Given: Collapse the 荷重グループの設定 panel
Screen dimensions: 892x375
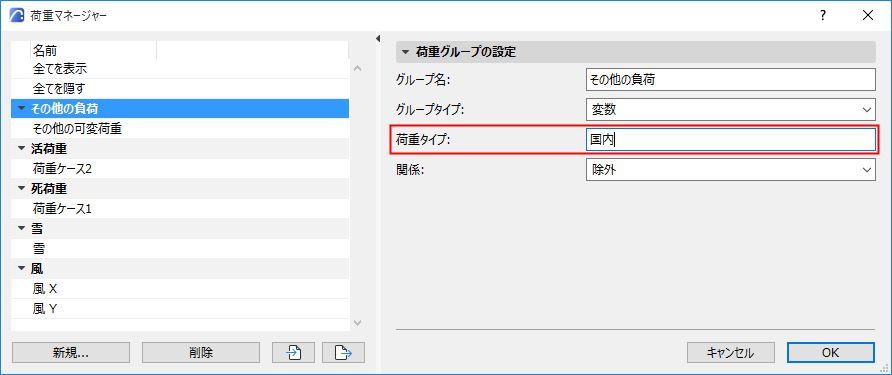Looking at the screenshot, I should [405, 52].
